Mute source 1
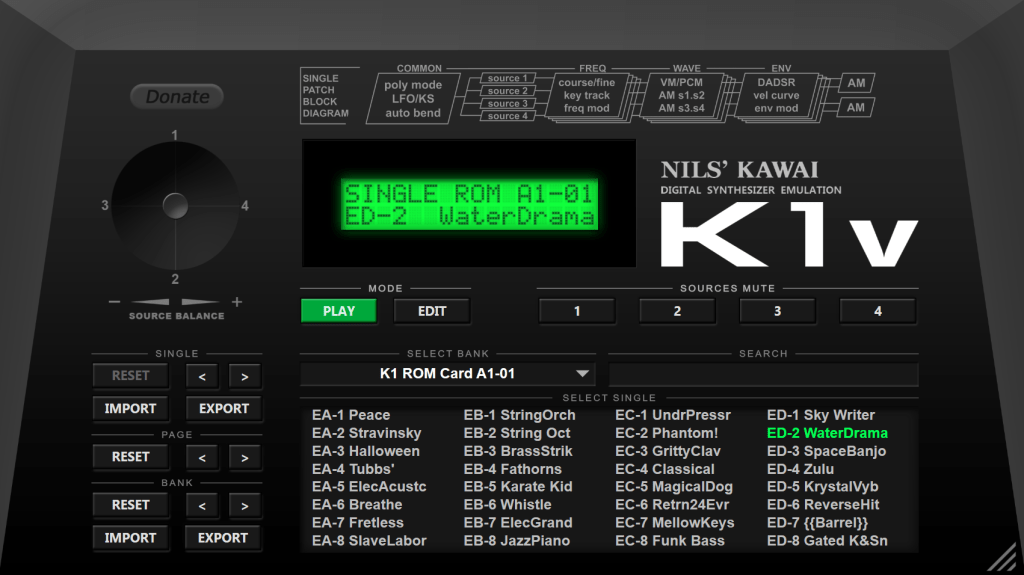This screenshot has width=1024, height=575. (x=577, y=311)
